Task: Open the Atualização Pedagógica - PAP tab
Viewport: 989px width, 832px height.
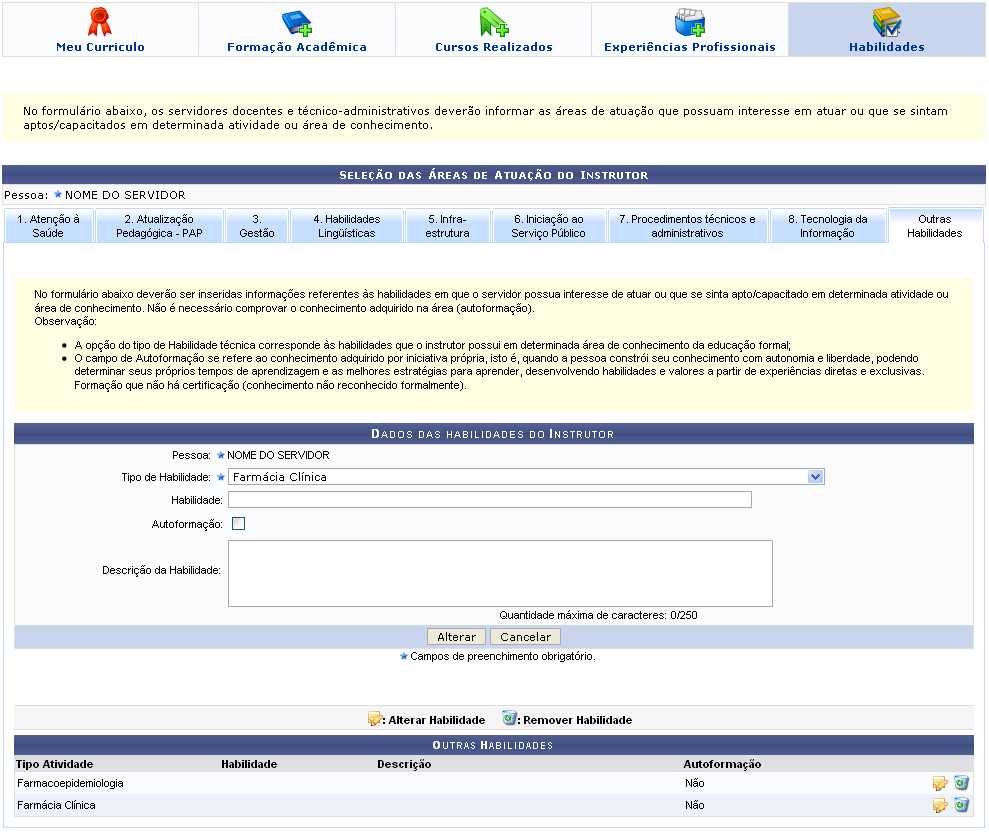Action: 159,226
